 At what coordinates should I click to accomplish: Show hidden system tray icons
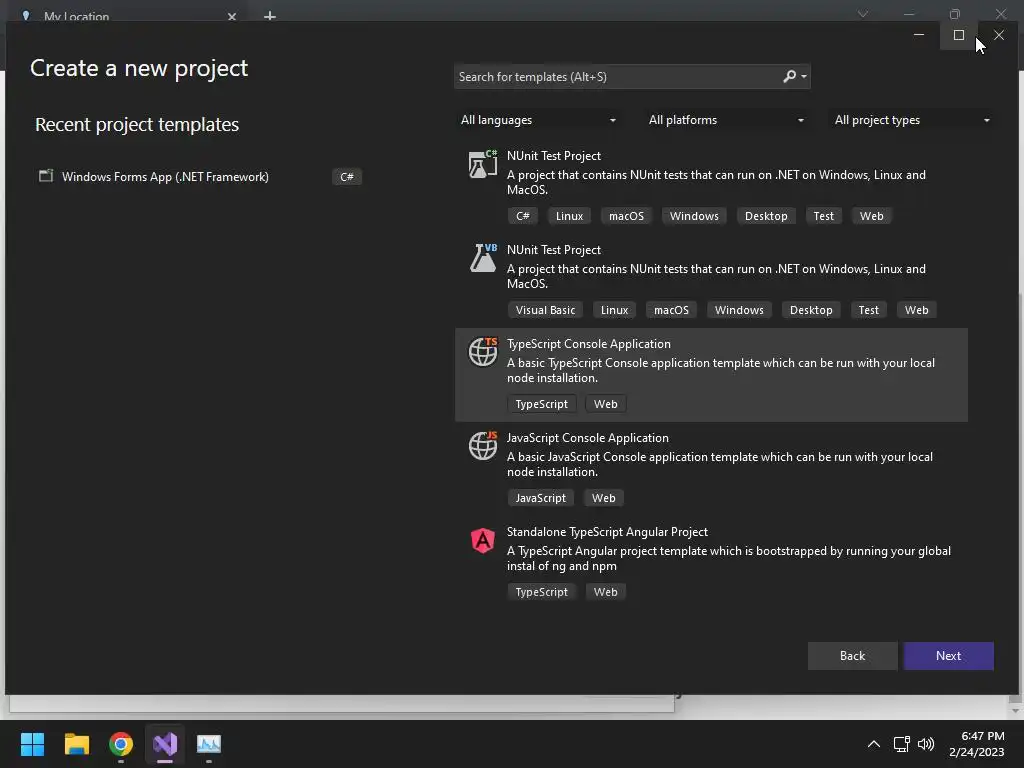tap(873, 744)
